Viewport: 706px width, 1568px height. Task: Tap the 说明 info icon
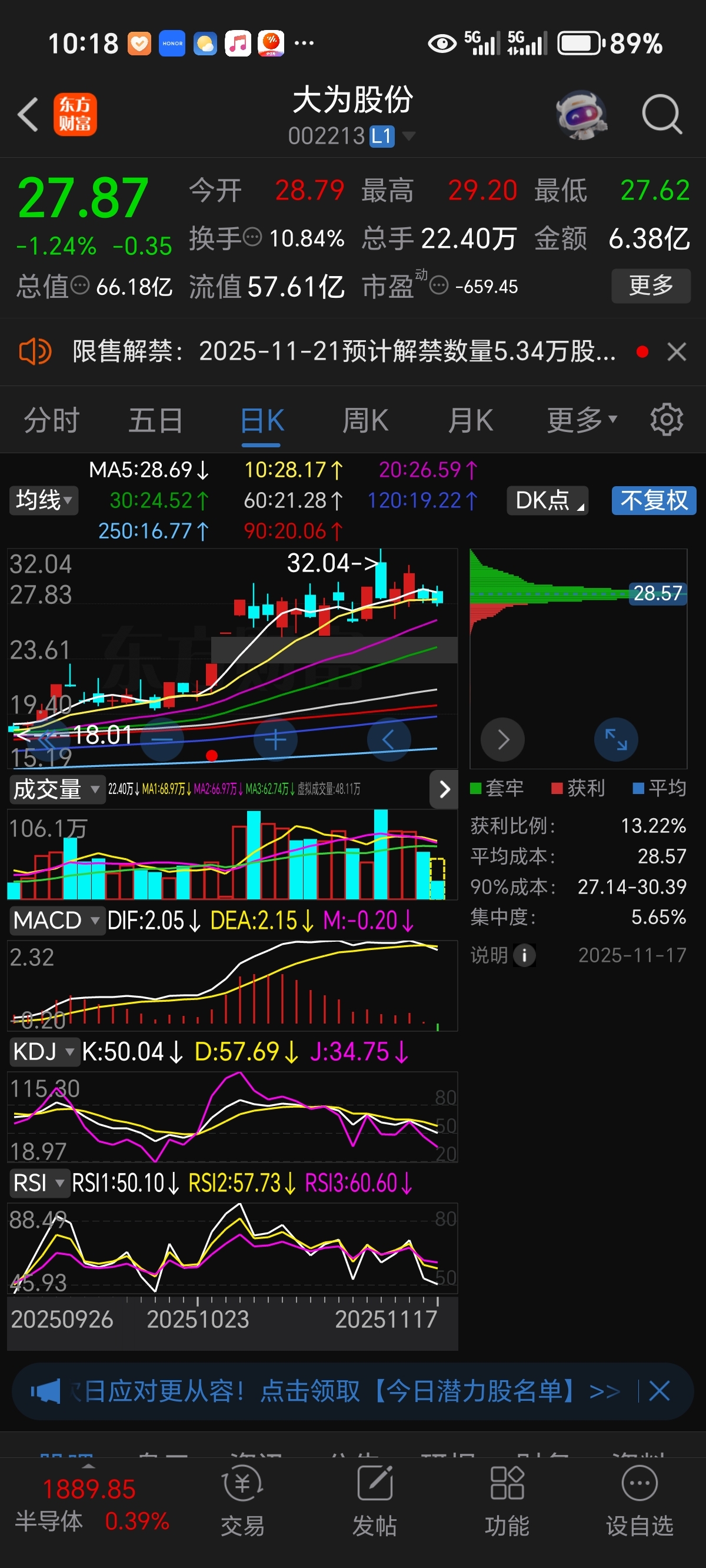(x=525, y=955)
